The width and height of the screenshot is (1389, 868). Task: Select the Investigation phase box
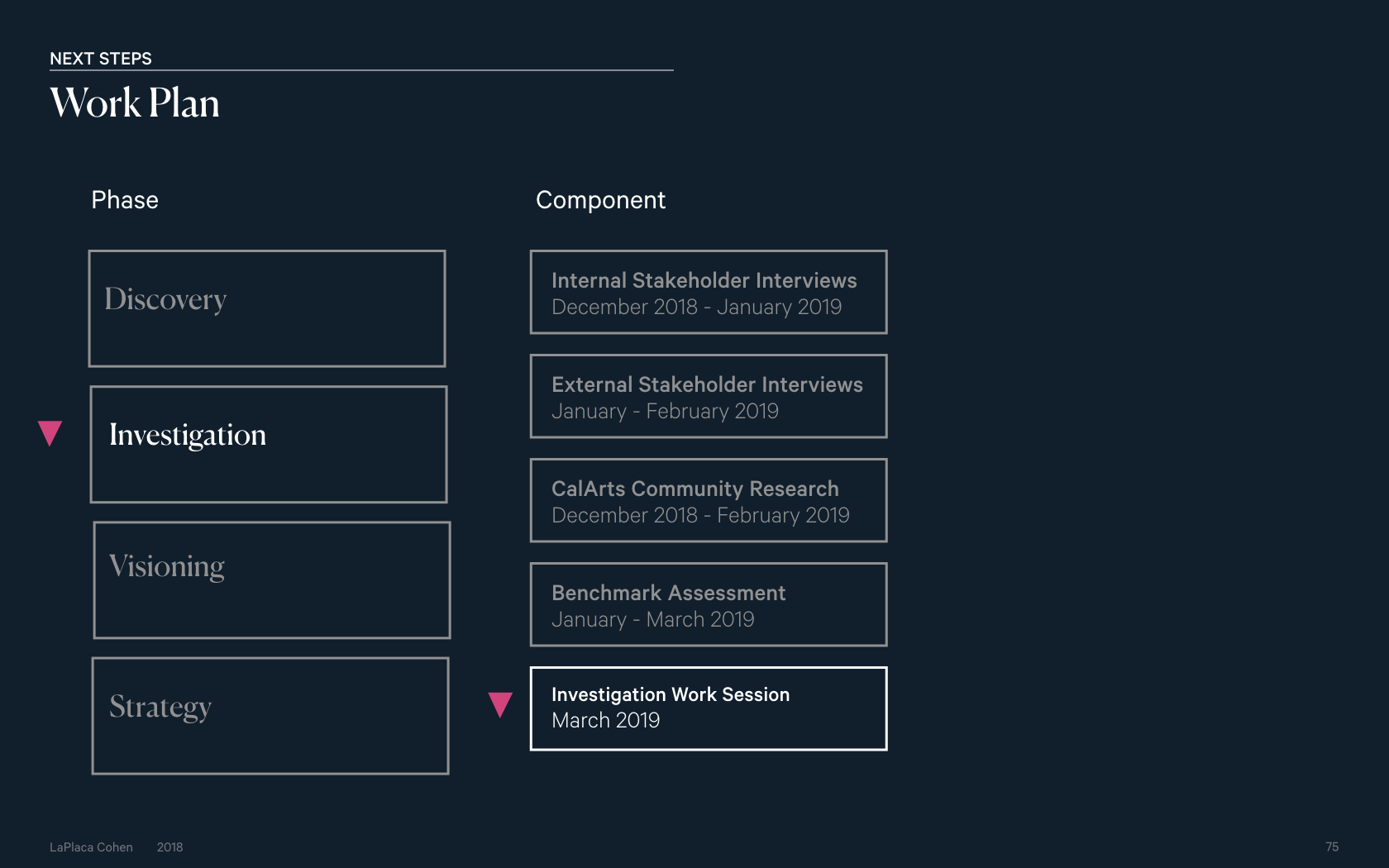[269, 444]
